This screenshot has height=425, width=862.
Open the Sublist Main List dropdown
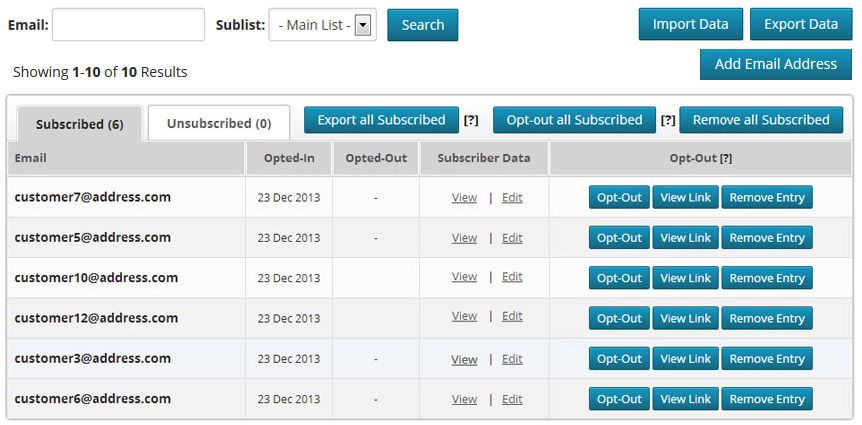[x=322, y=25]
